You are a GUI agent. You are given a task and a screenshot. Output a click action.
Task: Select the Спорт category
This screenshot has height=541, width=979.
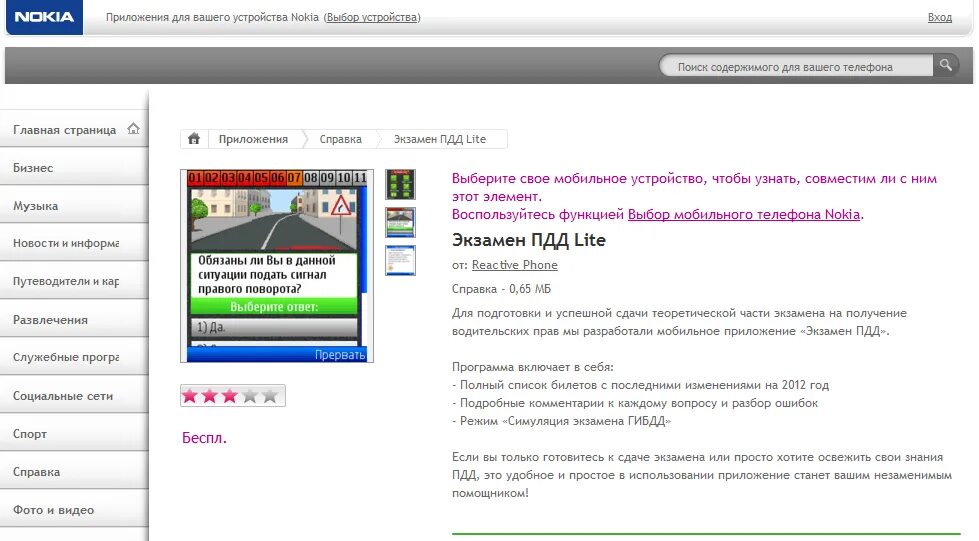coord(74,434)
